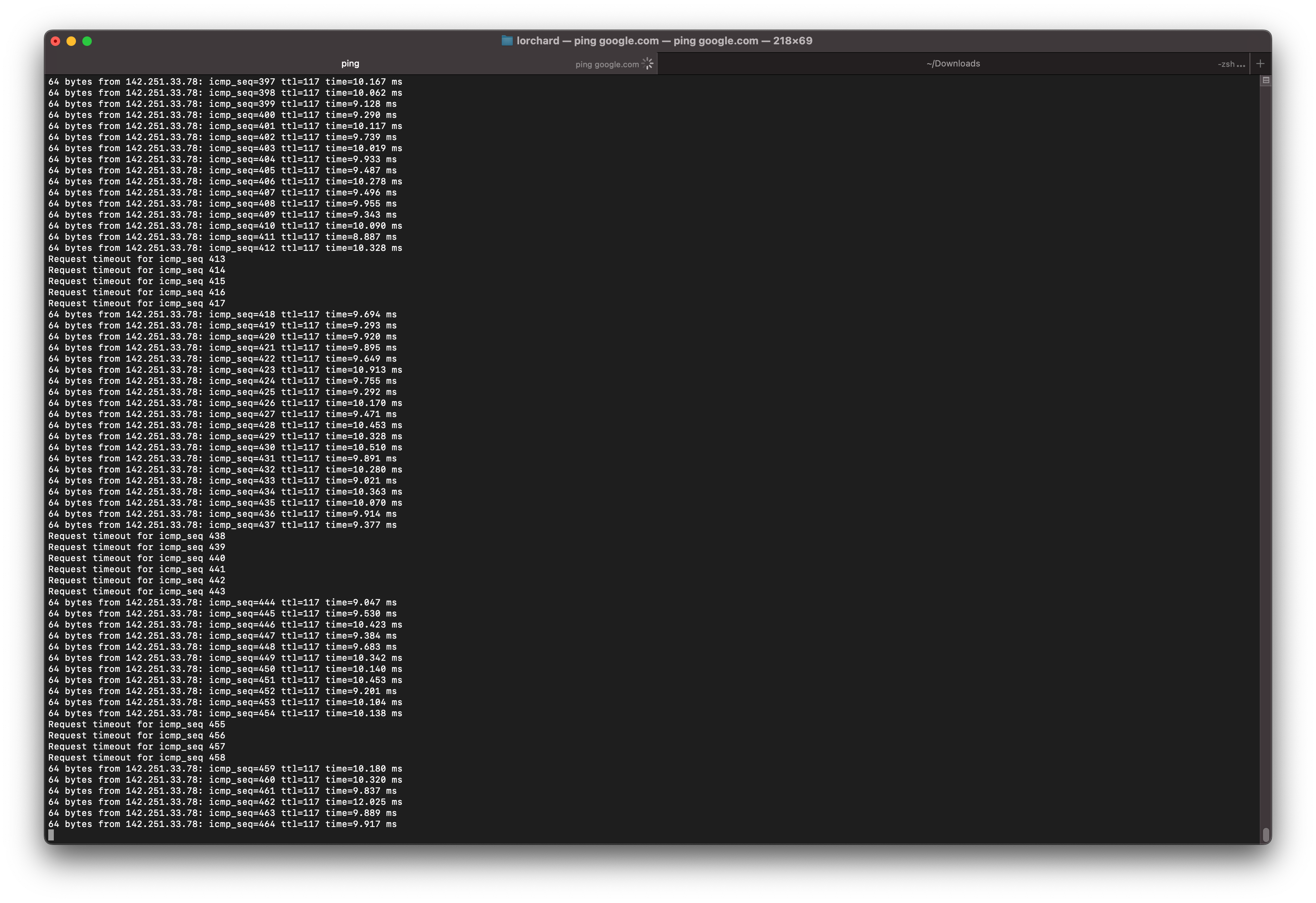Click the icmp_seq=454 output line

[x=225, y=713]
